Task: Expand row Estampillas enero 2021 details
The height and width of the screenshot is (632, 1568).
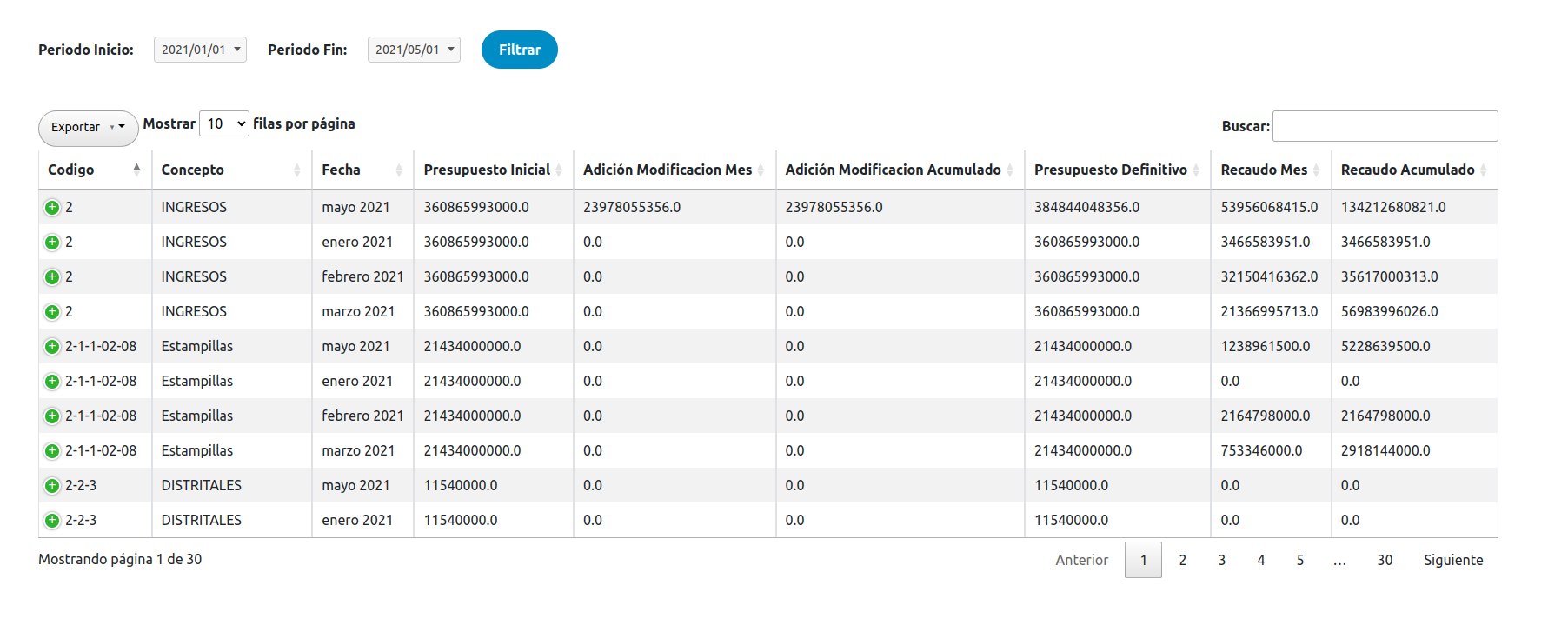Action: pyautogui.click(x=52, y=382)
